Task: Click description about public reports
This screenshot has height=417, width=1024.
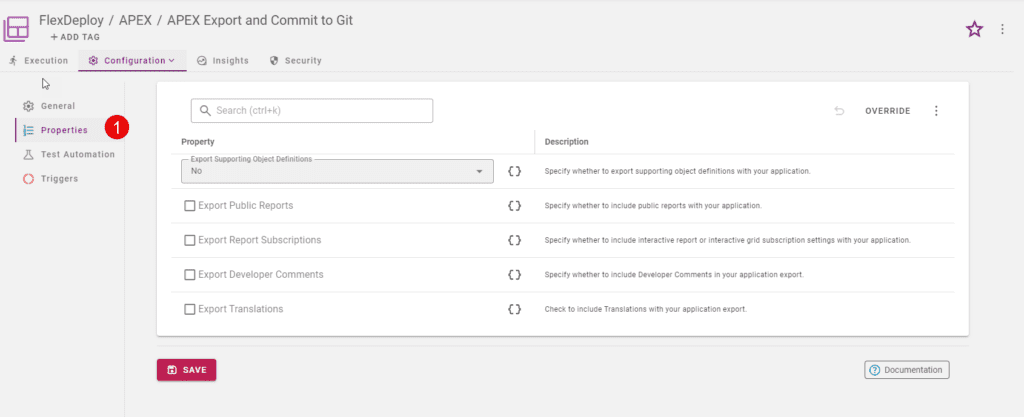Action: point(653,206)
